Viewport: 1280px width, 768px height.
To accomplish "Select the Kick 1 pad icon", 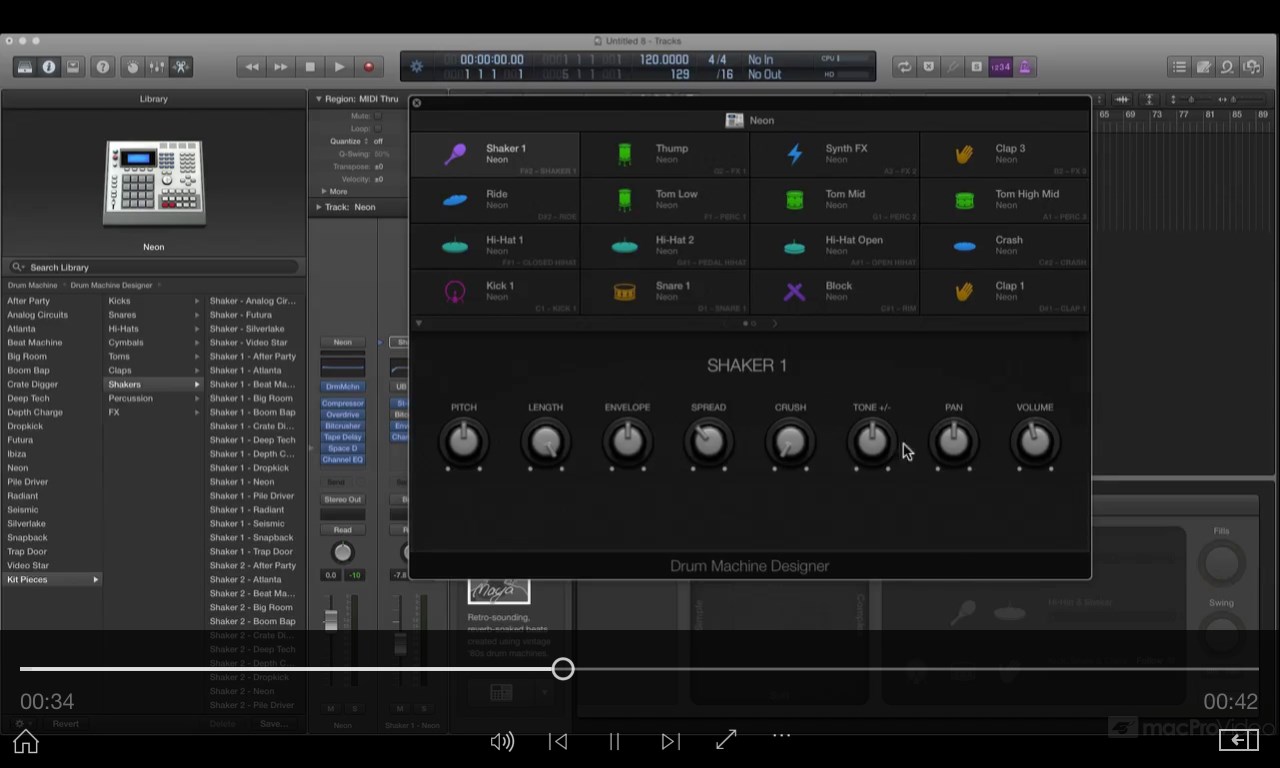I will coord(454,291).
